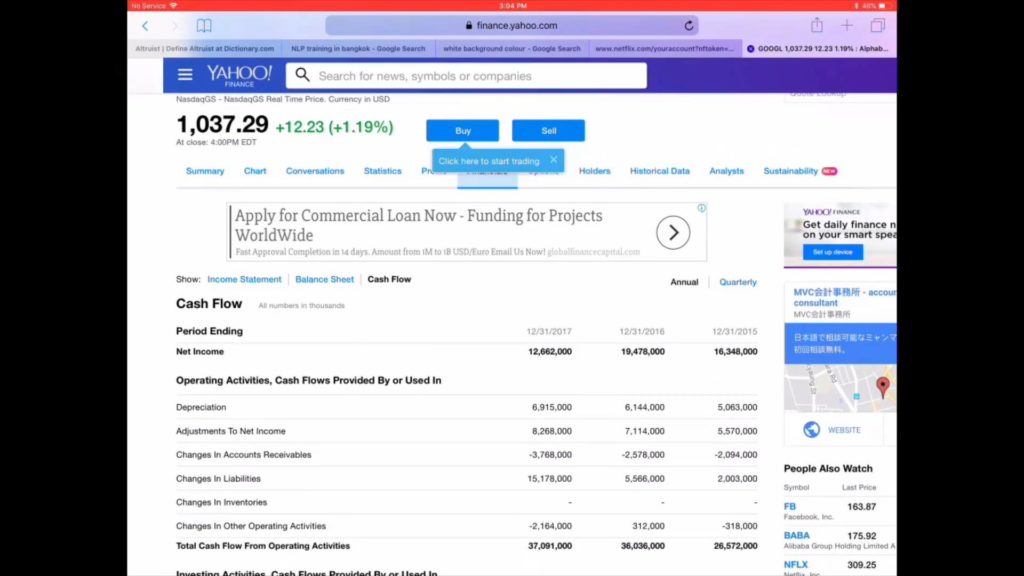1024x576 pixels.
Task: Open the FB symbol under People Also Watch
Action: [790, 506]
